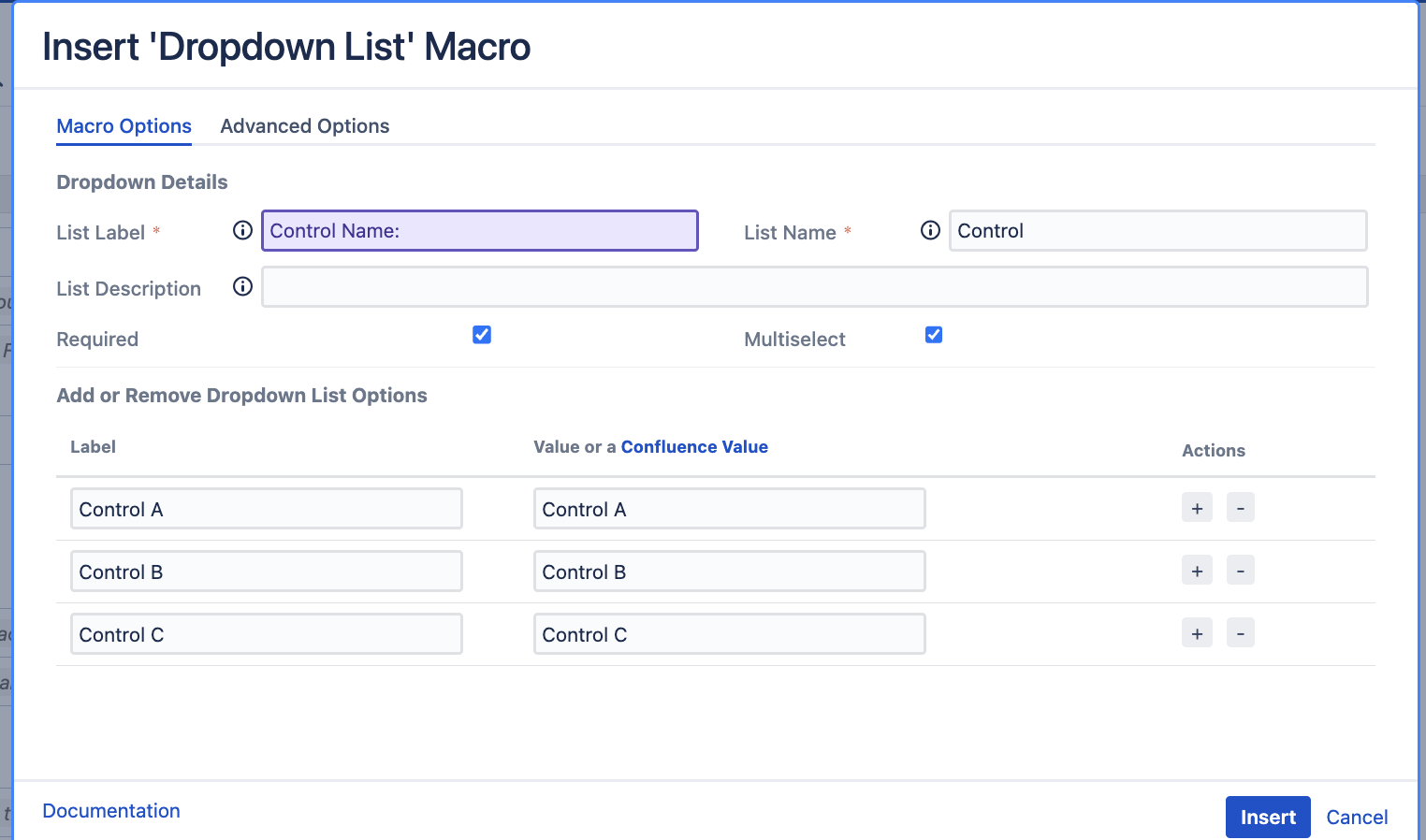Click the 'Actions' column header

coord(1214,451)
